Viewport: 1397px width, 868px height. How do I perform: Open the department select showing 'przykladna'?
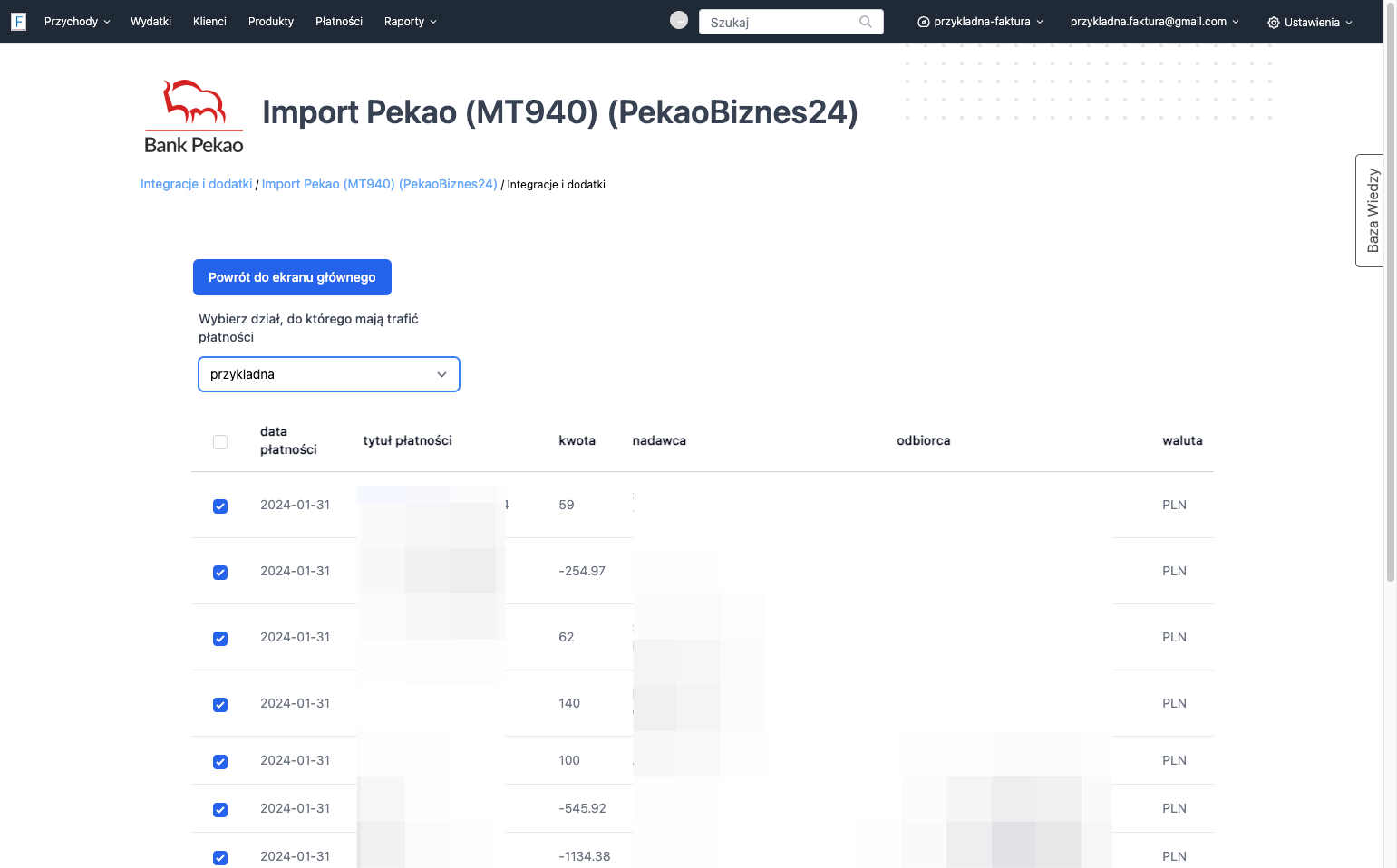pos(329,374)
